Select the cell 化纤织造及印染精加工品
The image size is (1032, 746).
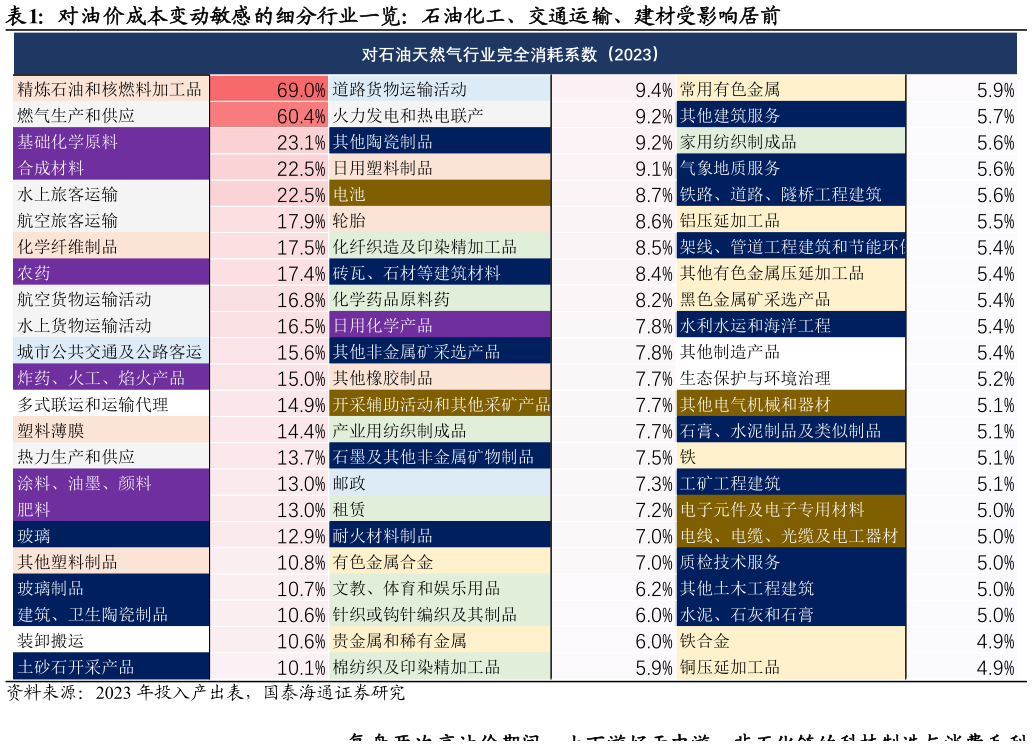(440, 247)
